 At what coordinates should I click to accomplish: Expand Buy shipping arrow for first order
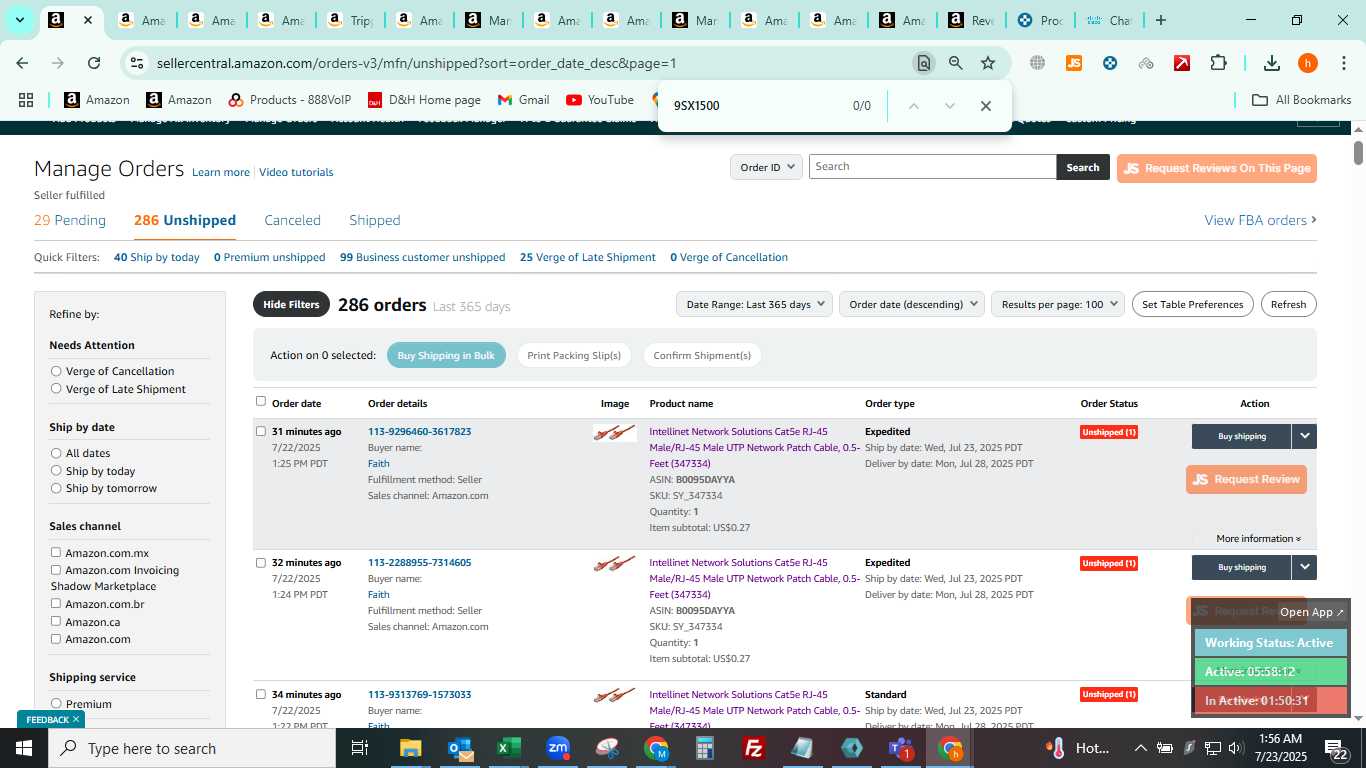point(1304,436)
